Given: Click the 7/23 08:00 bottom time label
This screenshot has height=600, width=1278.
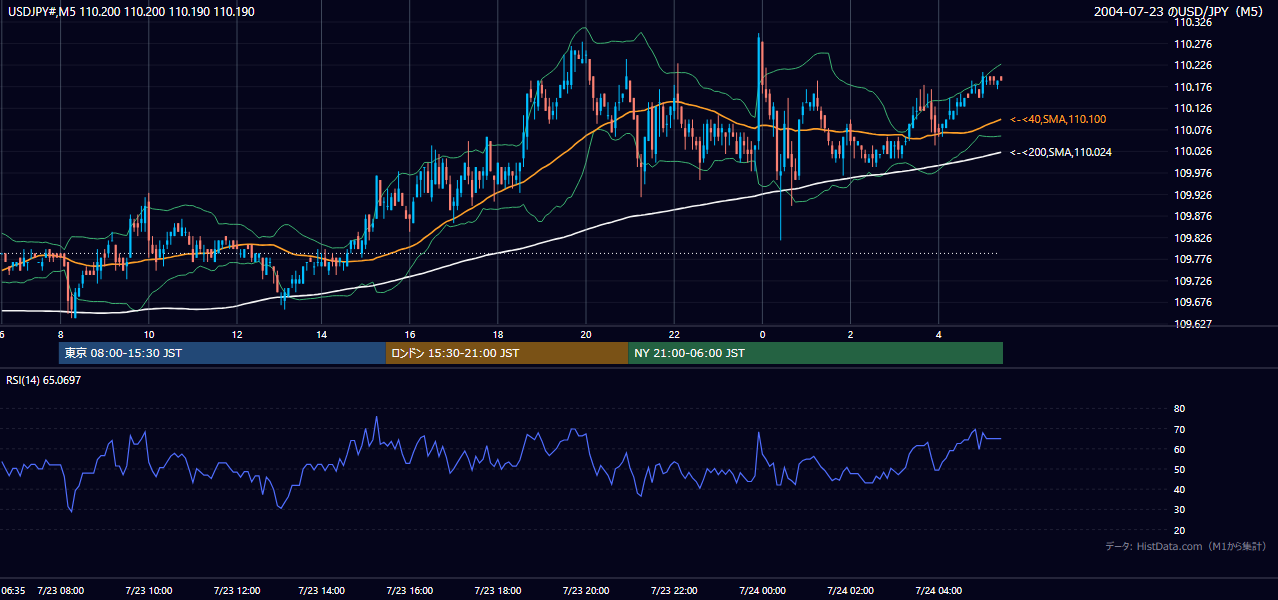Looking at the screenshot, I should [x=60, y=591].
